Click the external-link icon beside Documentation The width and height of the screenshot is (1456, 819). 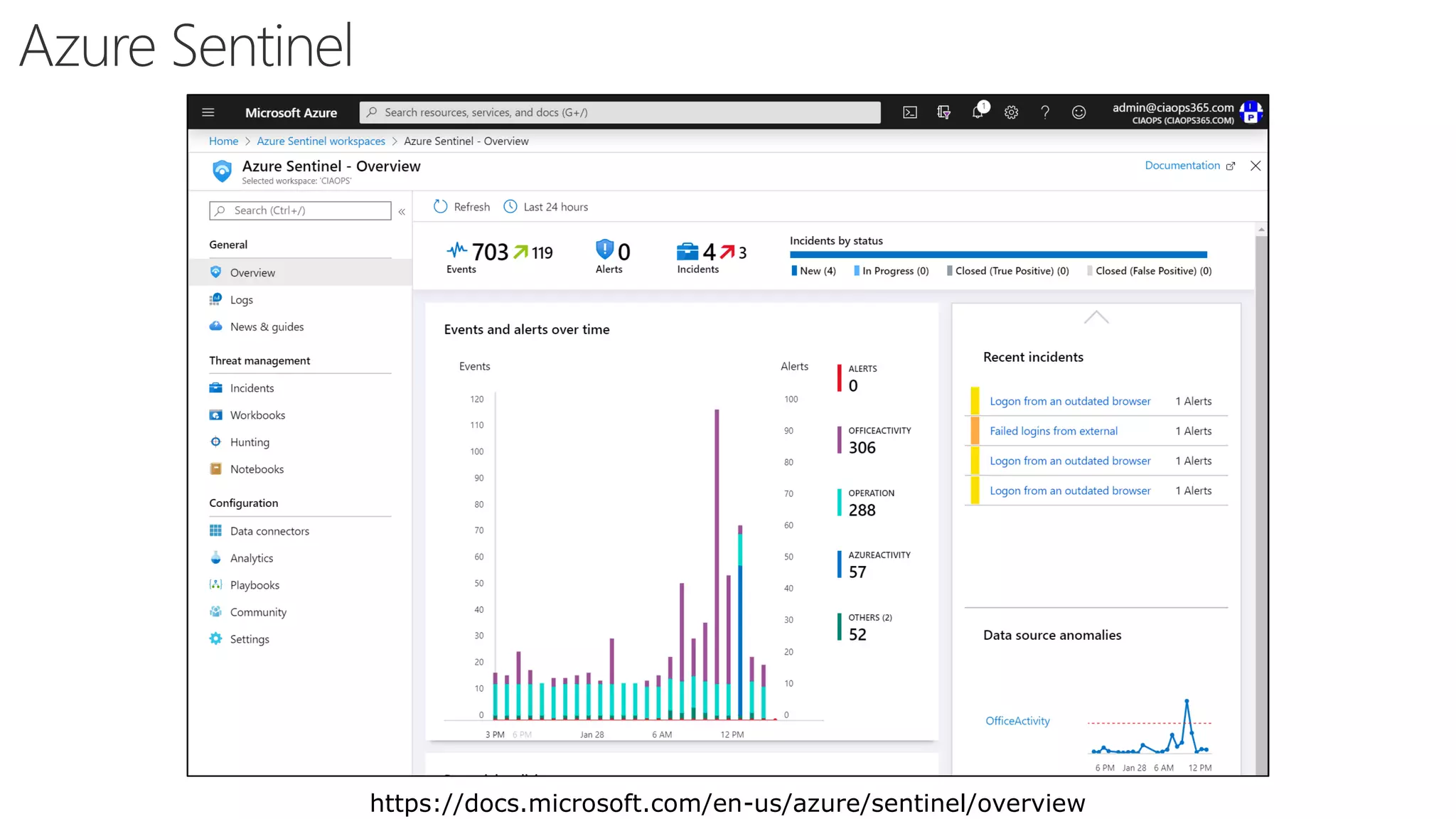pyautogui.click(x=1231, y=166)
